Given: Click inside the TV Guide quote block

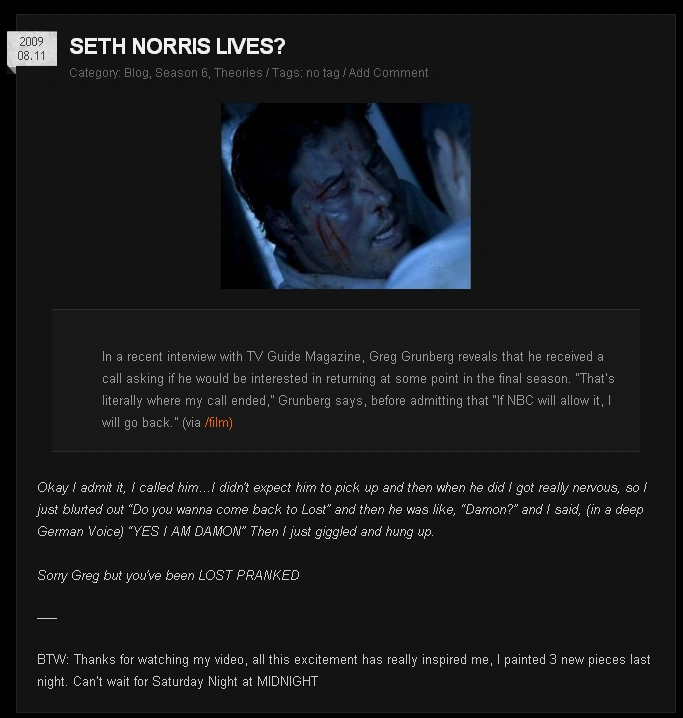Looking at the screenshot, I should tap(346, 381).
